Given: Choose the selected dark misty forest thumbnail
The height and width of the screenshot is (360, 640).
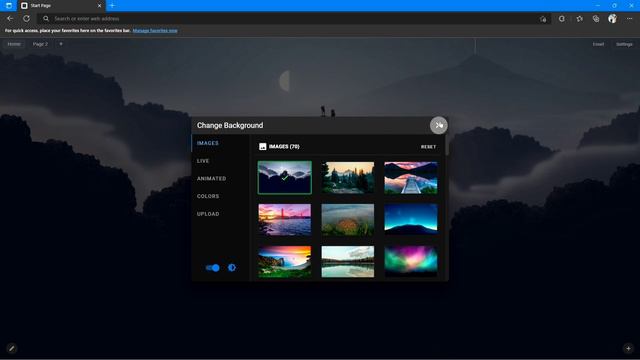Looking at the screenshot, I should click(284, 177).
